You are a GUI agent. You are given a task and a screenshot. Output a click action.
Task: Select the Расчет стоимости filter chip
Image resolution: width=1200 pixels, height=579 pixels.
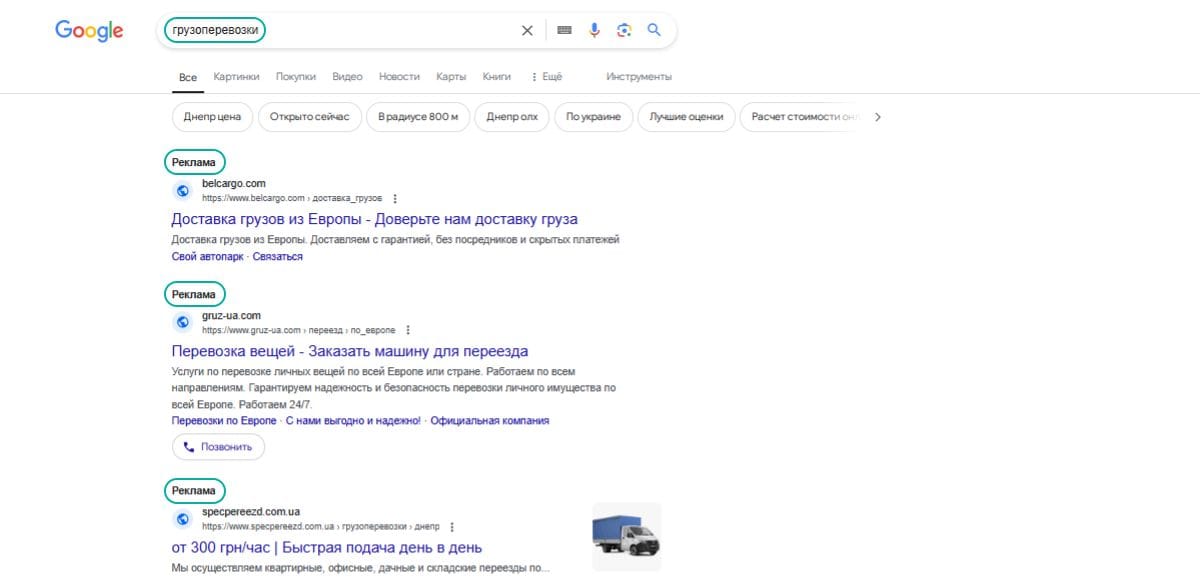click(x=801, y=117)
